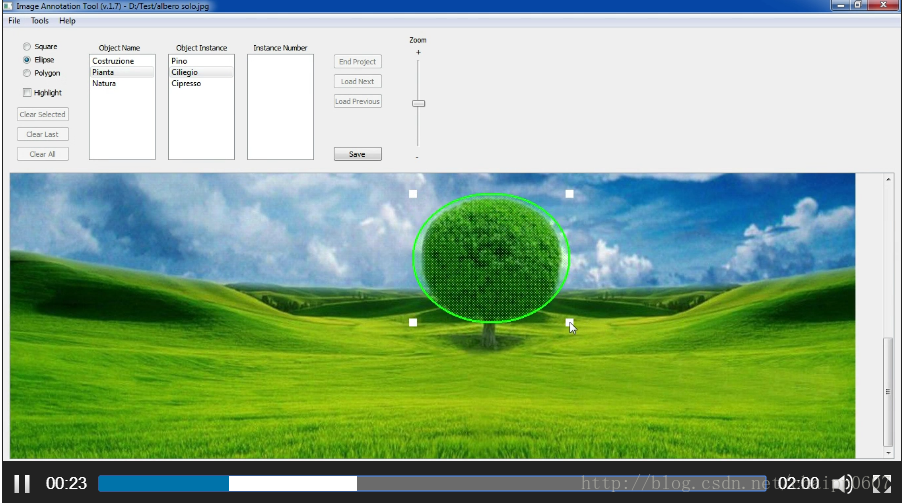Image resolution: width=902 pixels, height=503 pixels.
Task: Click the zoom minus sign
Action: pyautogui.click(x=417, y=157)
